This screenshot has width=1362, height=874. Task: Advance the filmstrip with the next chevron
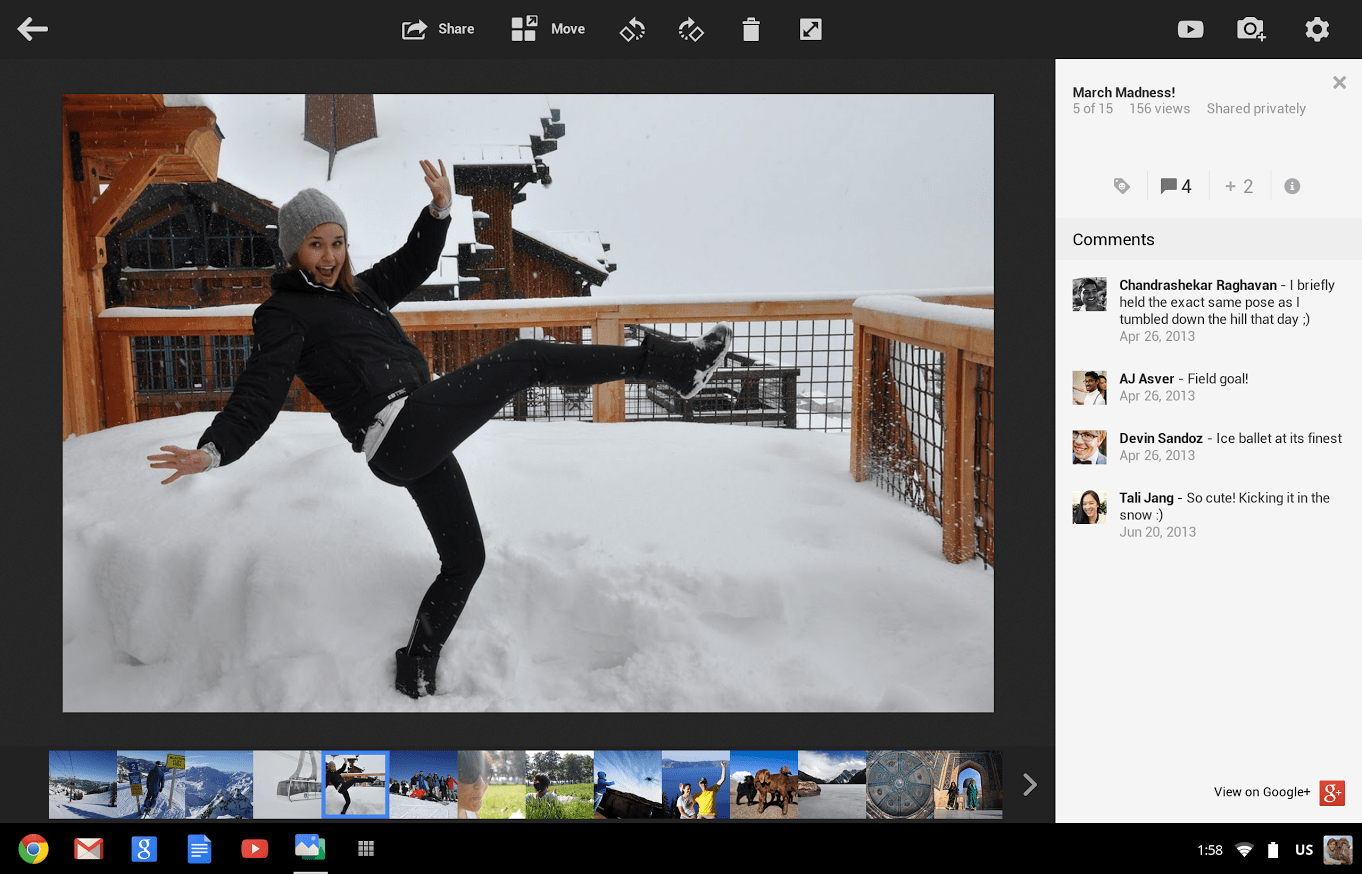coord(1029,784)
